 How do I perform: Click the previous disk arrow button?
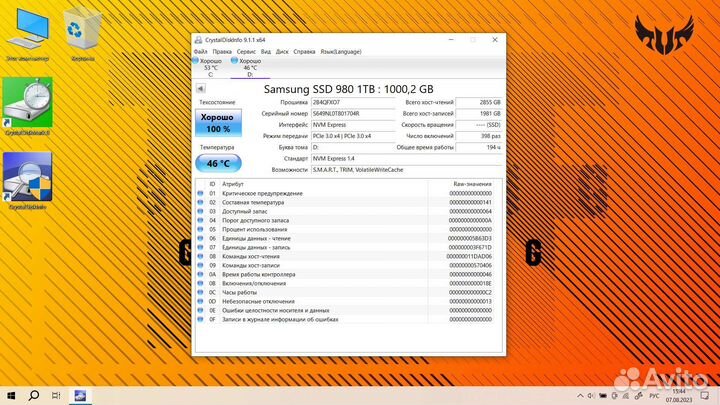[x=201, y=88]
